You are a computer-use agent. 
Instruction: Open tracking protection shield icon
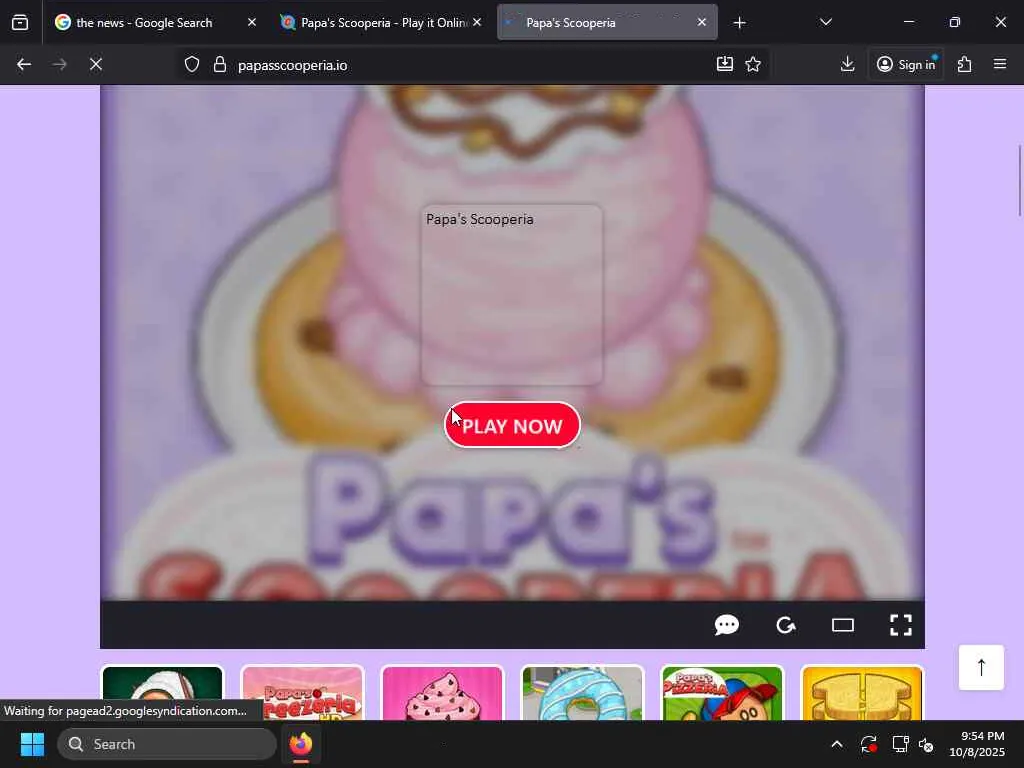191,65
